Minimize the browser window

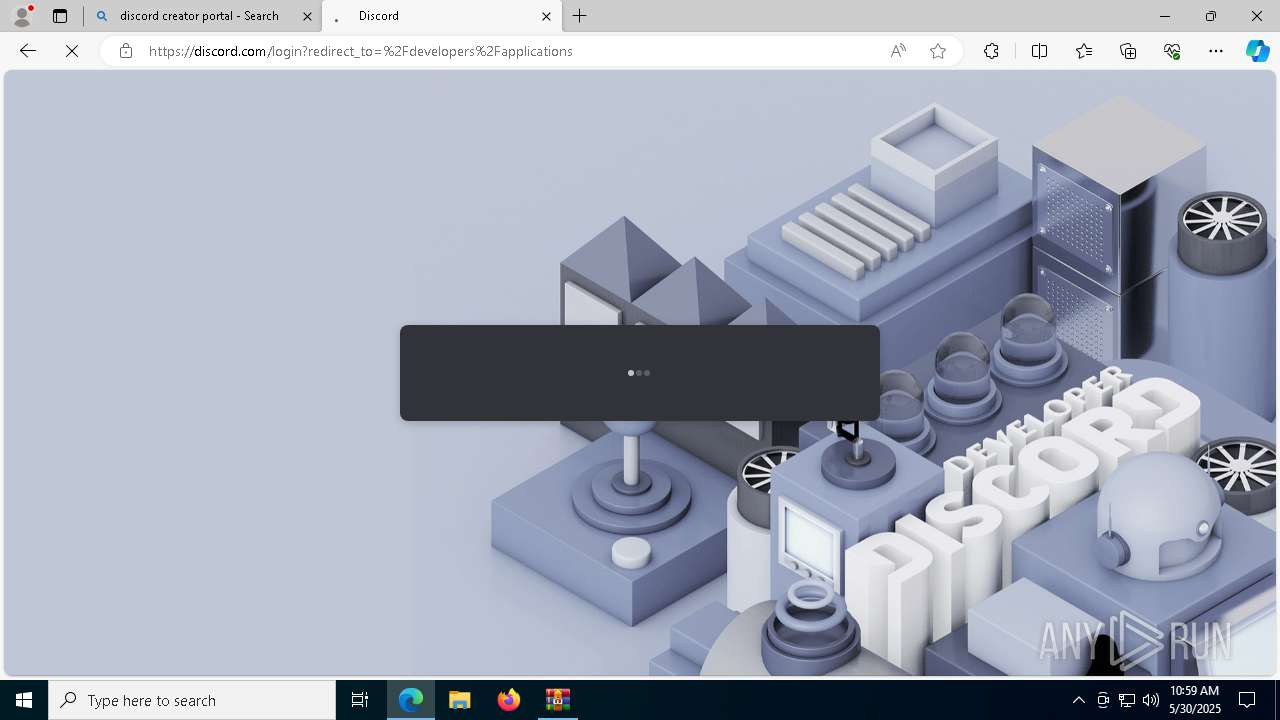1164,16
